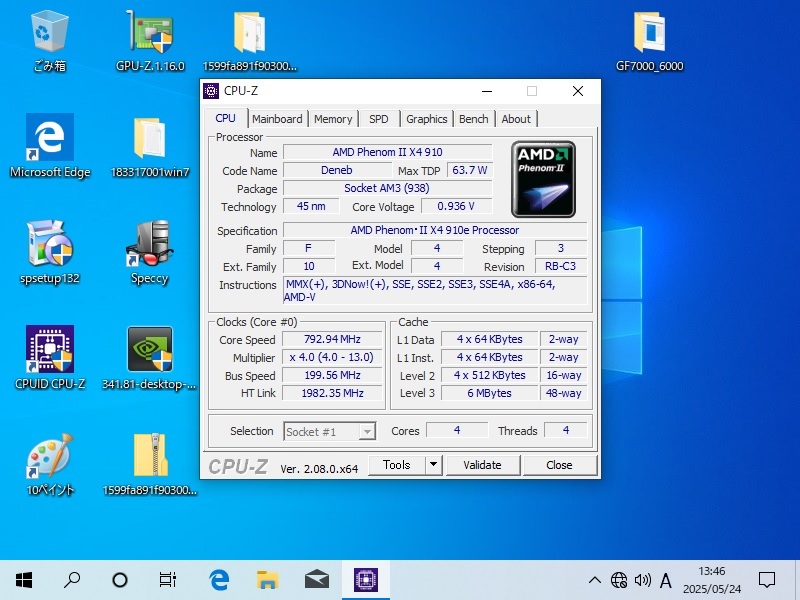This screenshot has height=600, width=800.
Task: Open the Action Center notifications icon
Action: coord(767,580)
